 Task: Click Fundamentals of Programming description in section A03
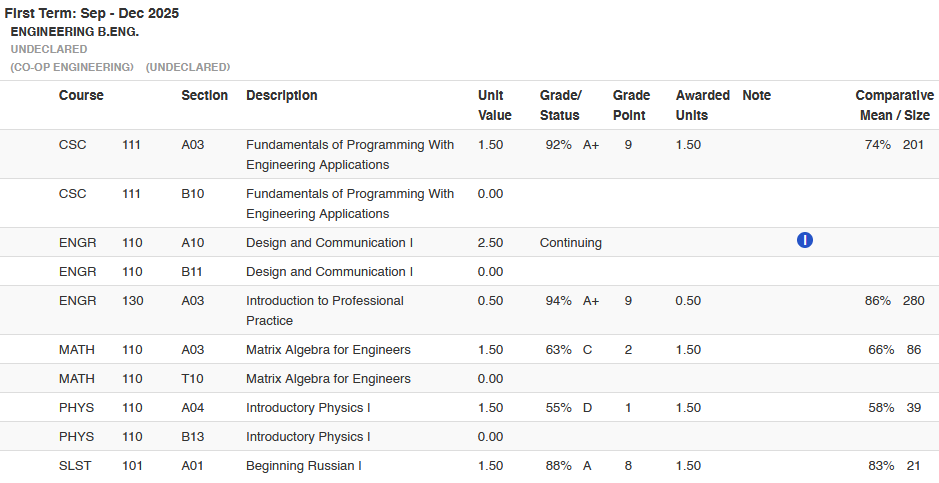(349, 154)
